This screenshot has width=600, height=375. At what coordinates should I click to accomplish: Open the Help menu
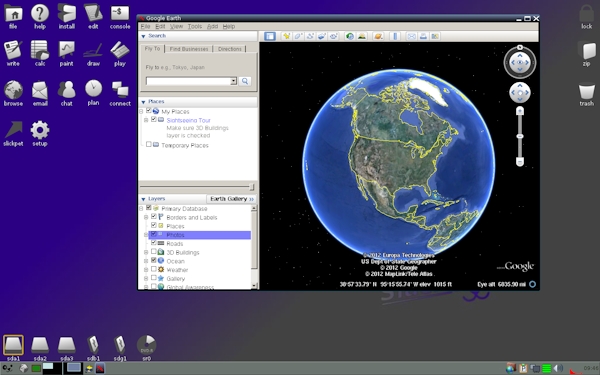pyautogui.click(x=229, y=26)
